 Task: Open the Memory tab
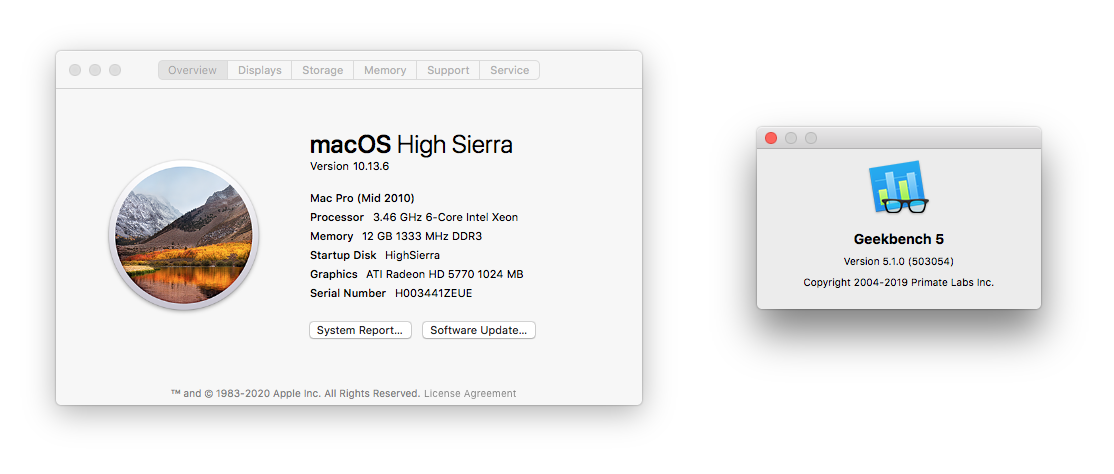click(385, 70)
